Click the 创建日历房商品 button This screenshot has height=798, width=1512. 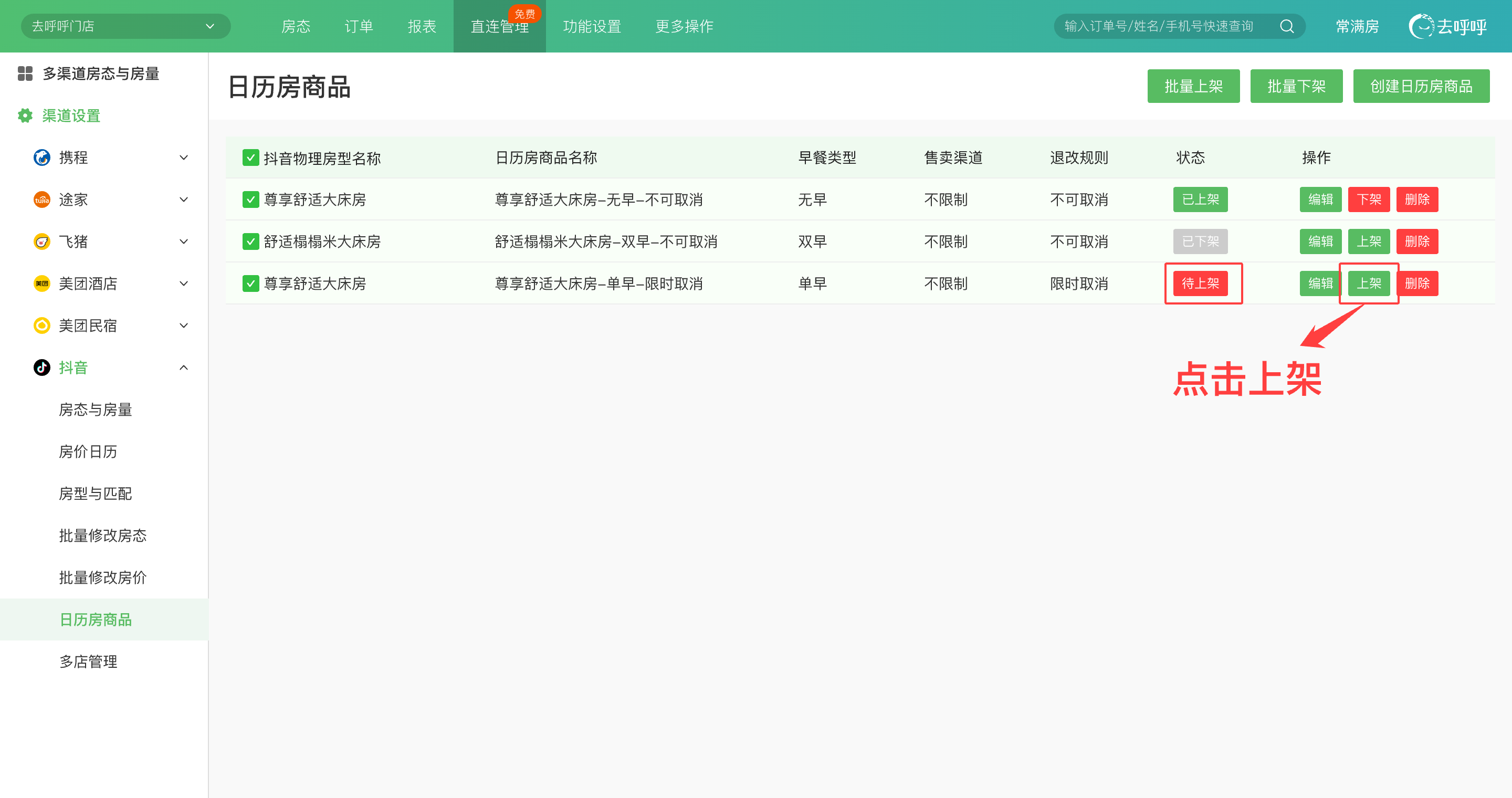[x=1421, y=86]
